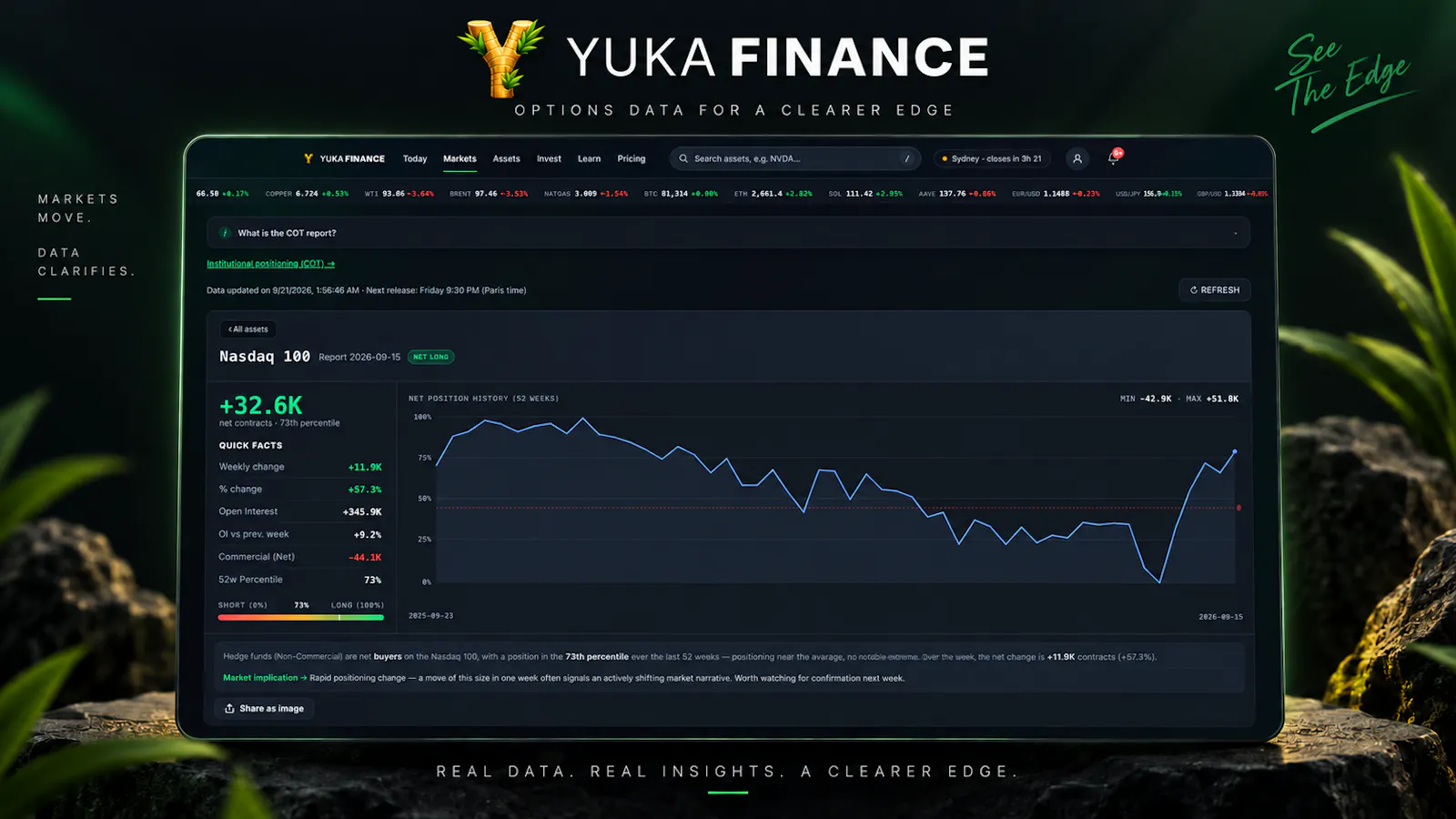
Task: Click the AAVE 137.76 ticker item
Action: 957,194
